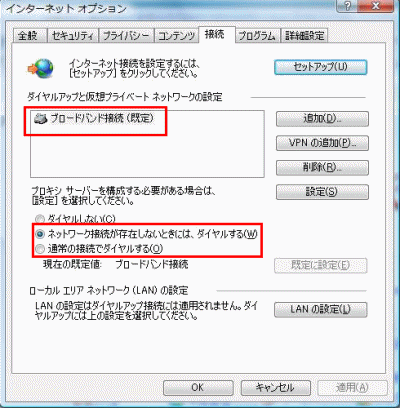
Task: Click the globe internet connection icon
Action: tap(41, 68)
